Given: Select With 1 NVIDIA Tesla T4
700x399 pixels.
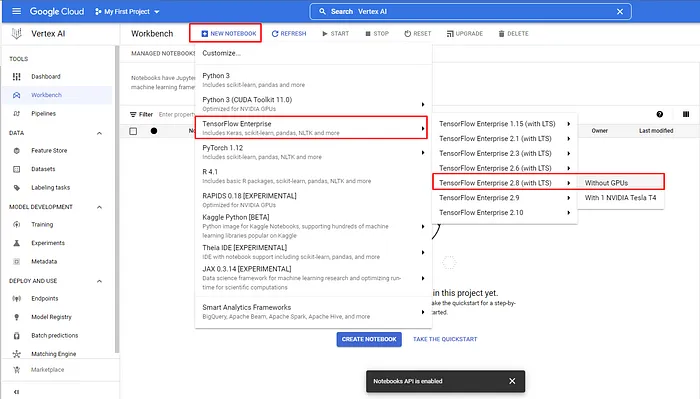Looking at the screenshot, I should (621, 198).
